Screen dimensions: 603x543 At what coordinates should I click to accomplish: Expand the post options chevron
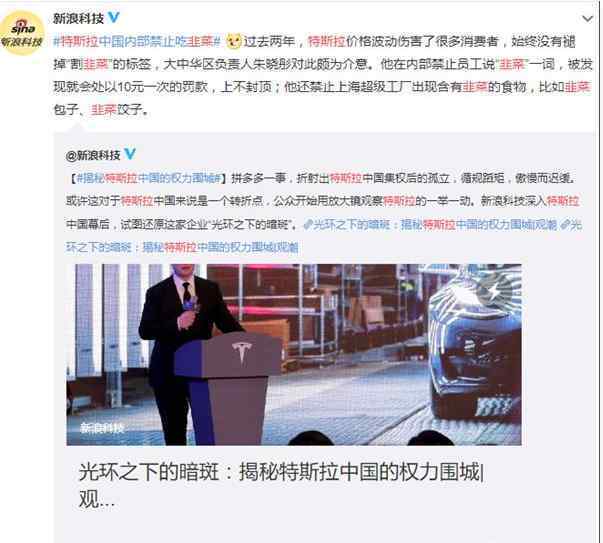click(x=587, y=18)
